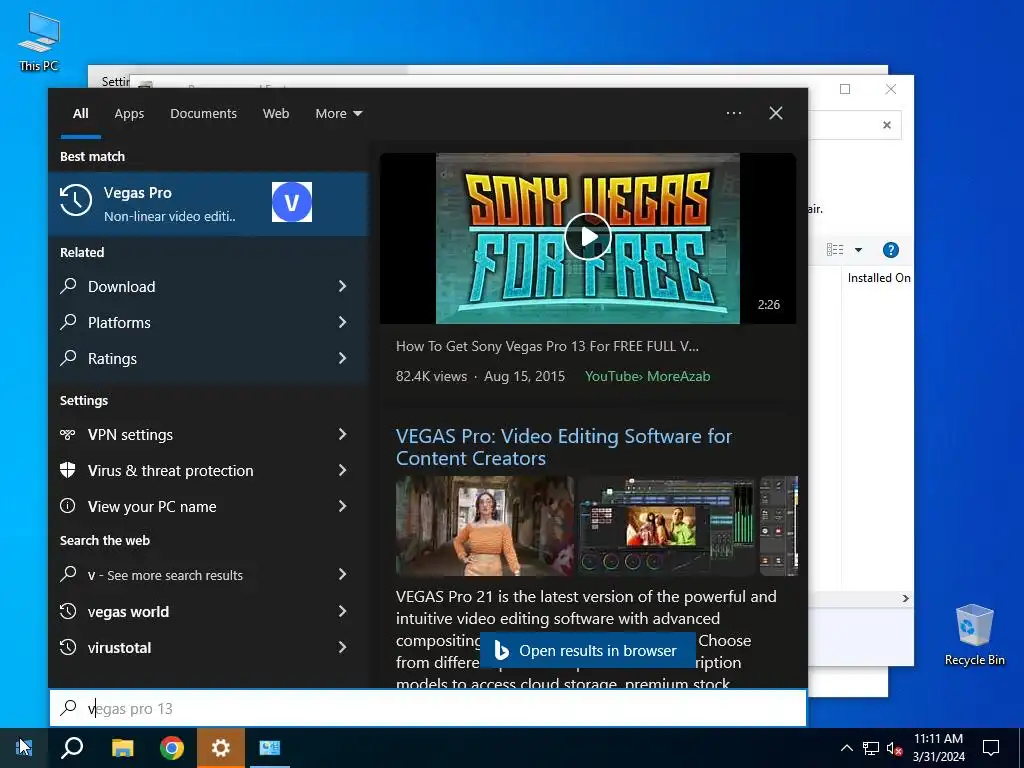The image size is (1024, 768).
Task: Switch to the Web tab
Action: click(276, 114)
